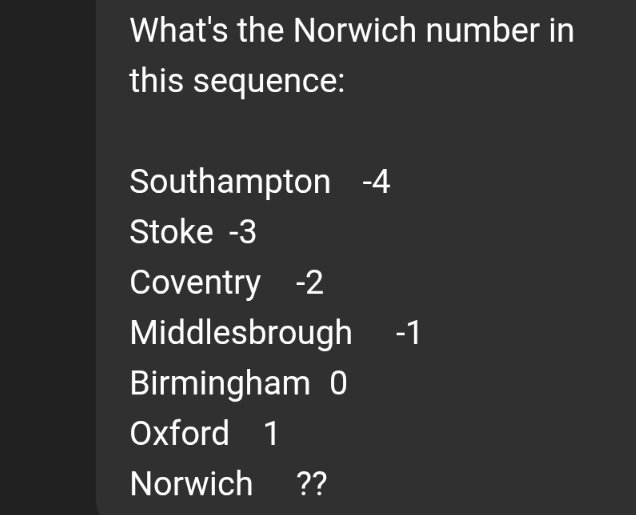Image resolution: width=636 pixels, height=515 pixels.
Task: Click the Stoke entry
Action: tap(171, 232)
